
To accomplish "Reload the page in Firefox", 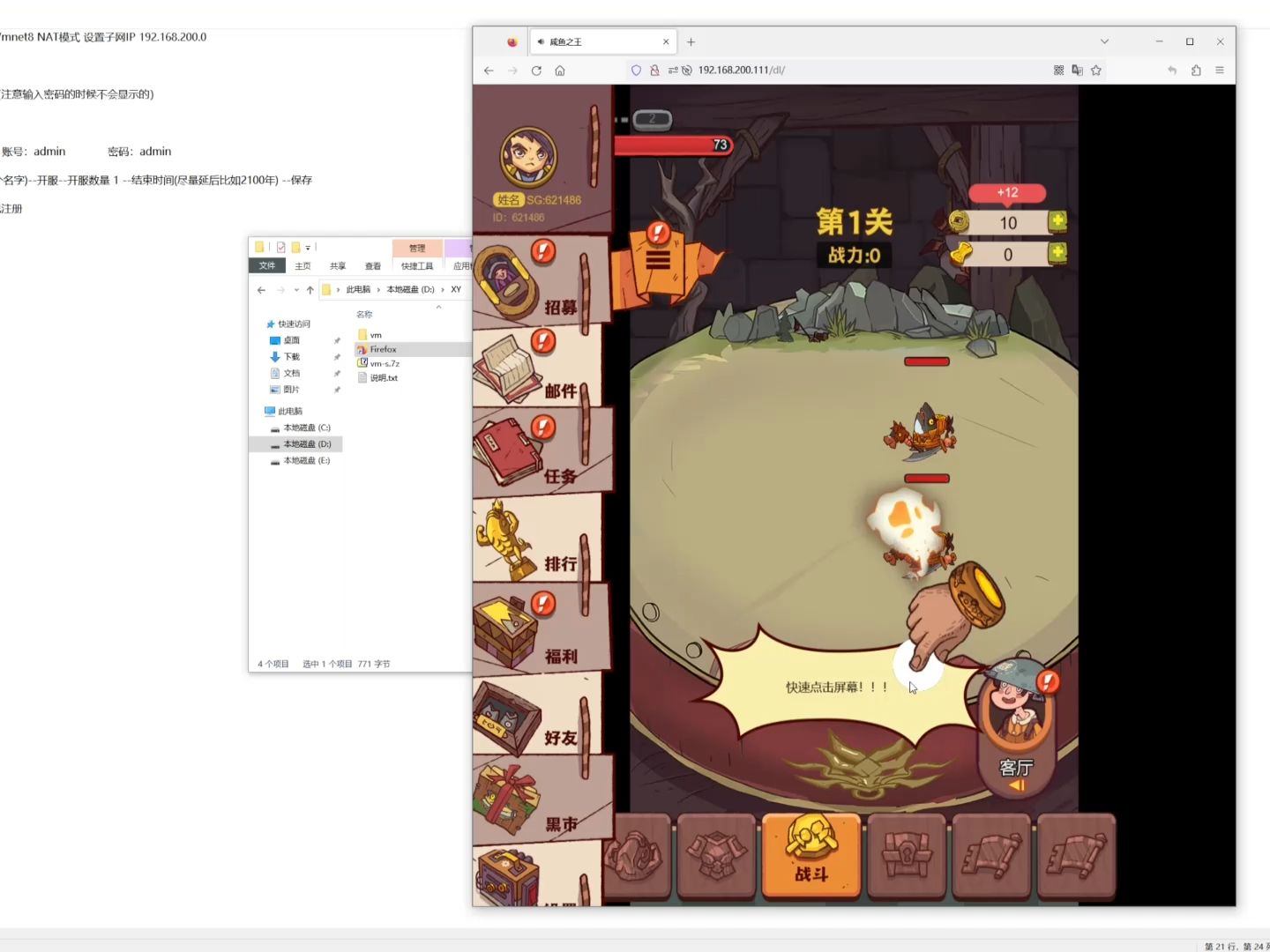I will pos(536,71).
